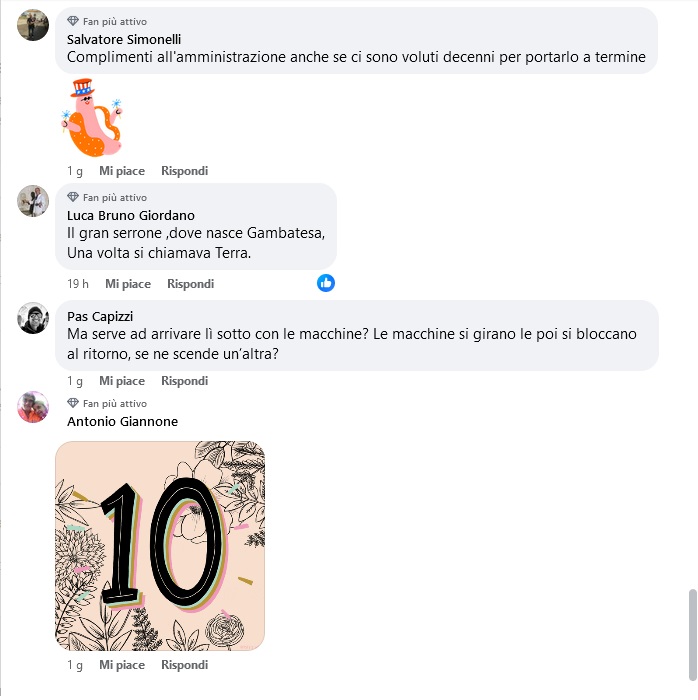Click the diamond badge above Salvatore Simonelli
698x700 pixels.
(x=73, y=21)
